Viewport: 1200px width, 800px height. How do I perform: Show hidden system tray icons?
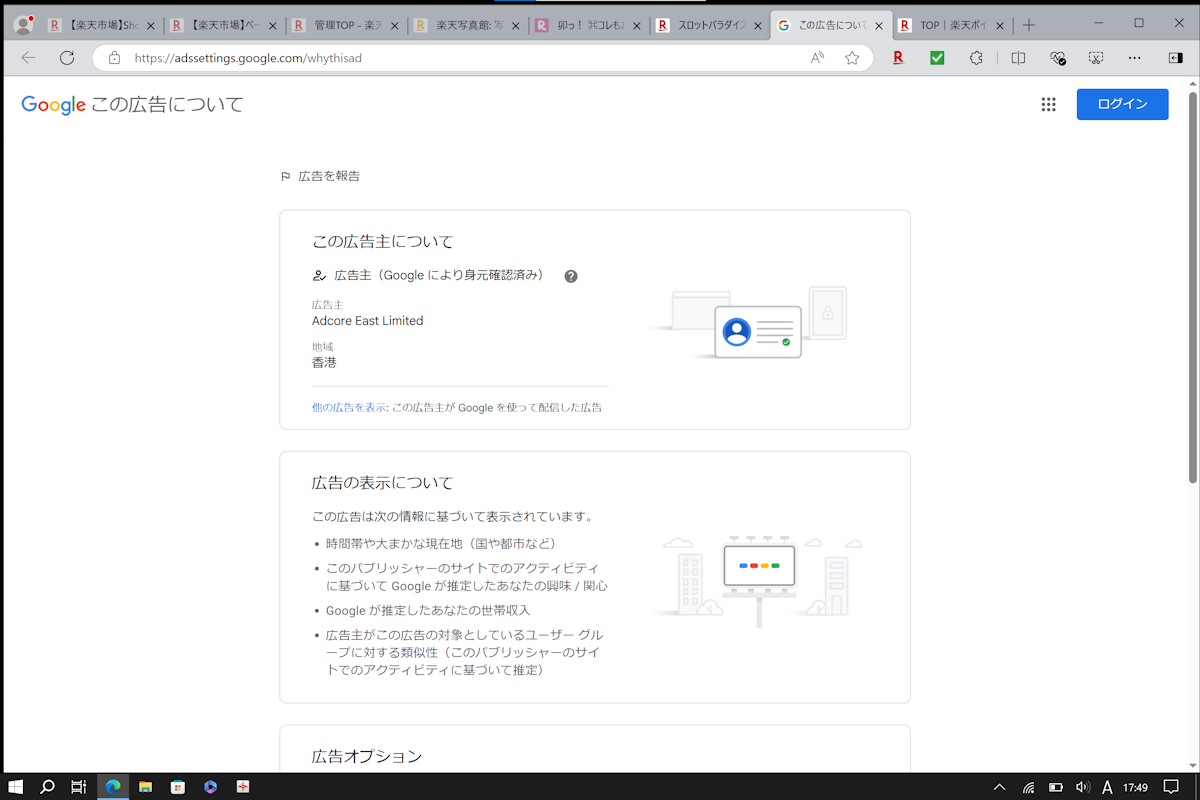tap(999, 787)
